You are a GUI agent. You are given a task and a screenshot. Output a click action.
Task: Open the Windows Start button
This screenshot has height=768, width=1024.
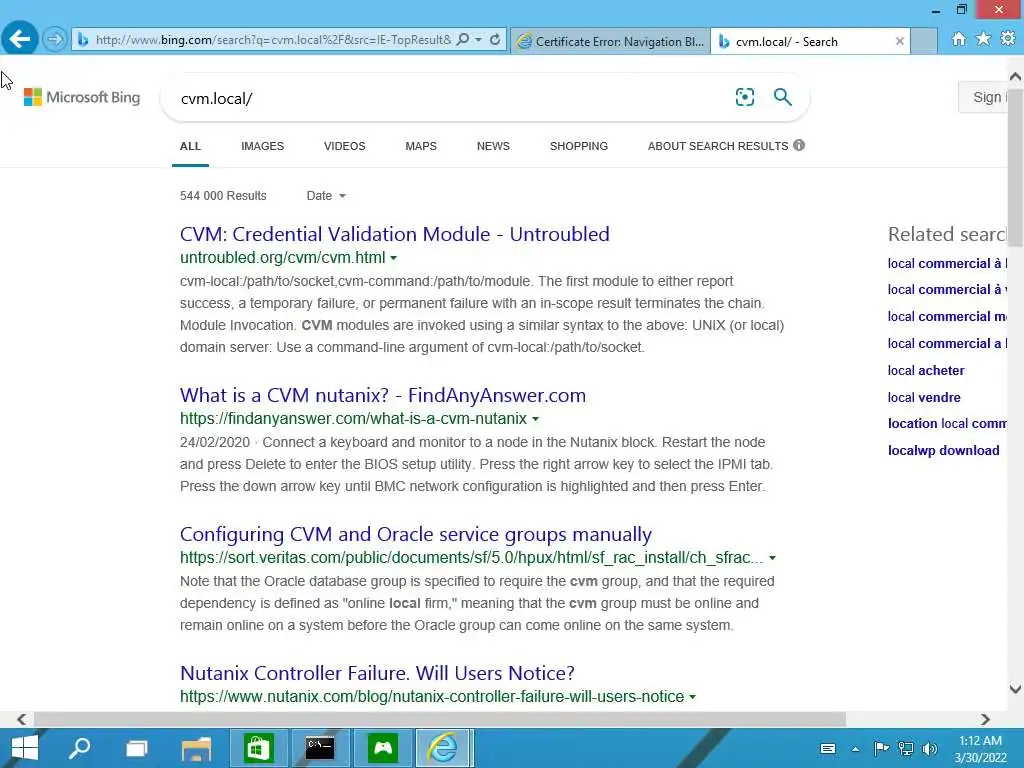click(25, 748)
